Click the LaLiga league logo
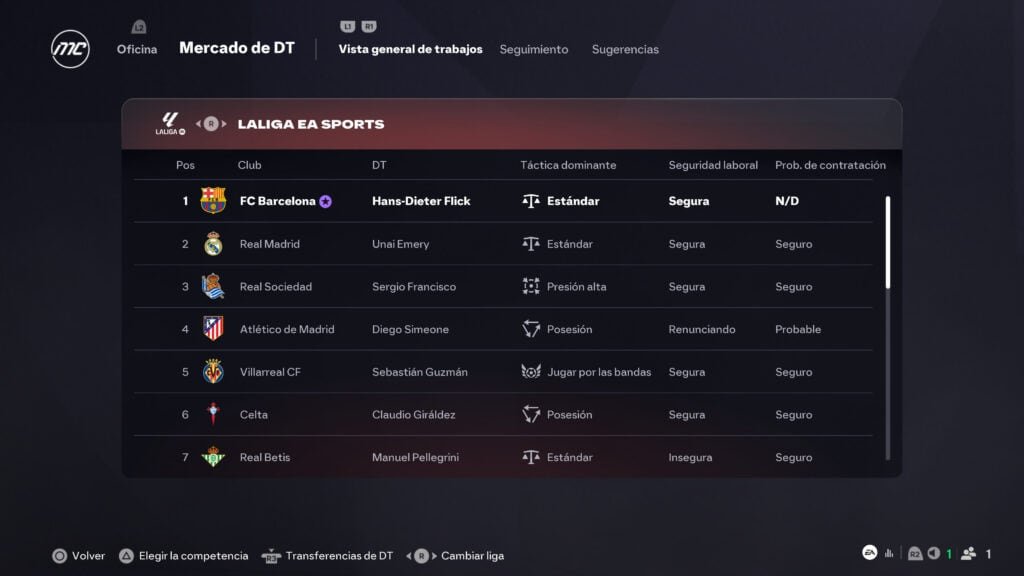Viewport: 1024px width, 576px height. tap(170, 123)
